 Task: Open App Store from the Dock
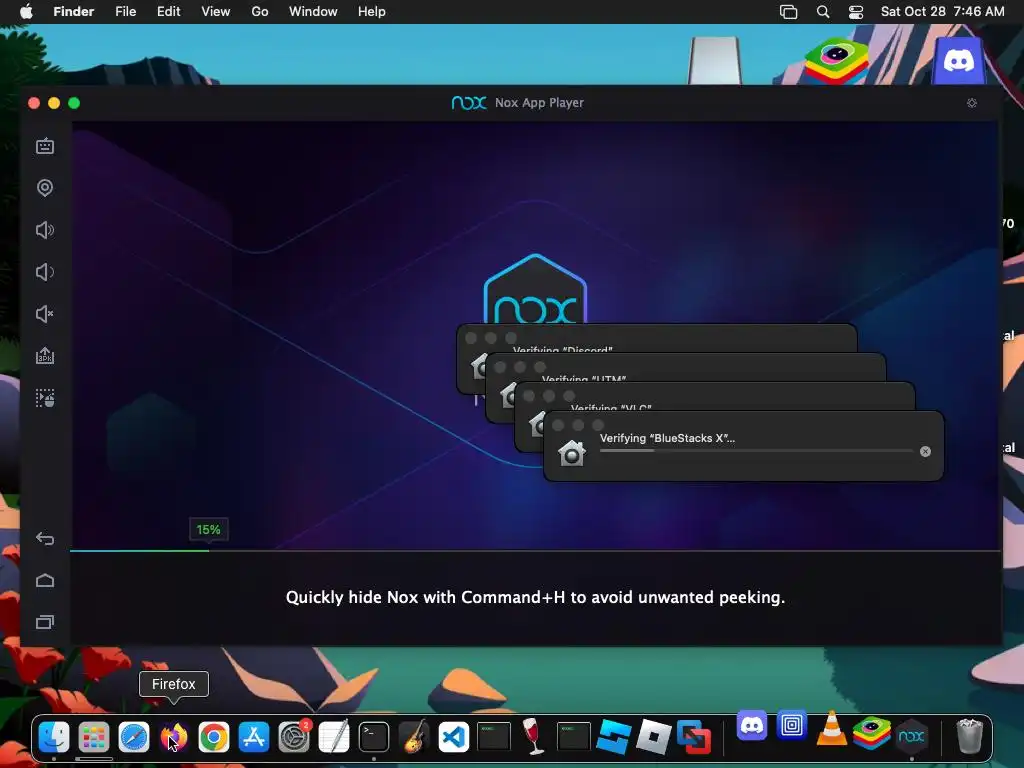coord(253,737)
